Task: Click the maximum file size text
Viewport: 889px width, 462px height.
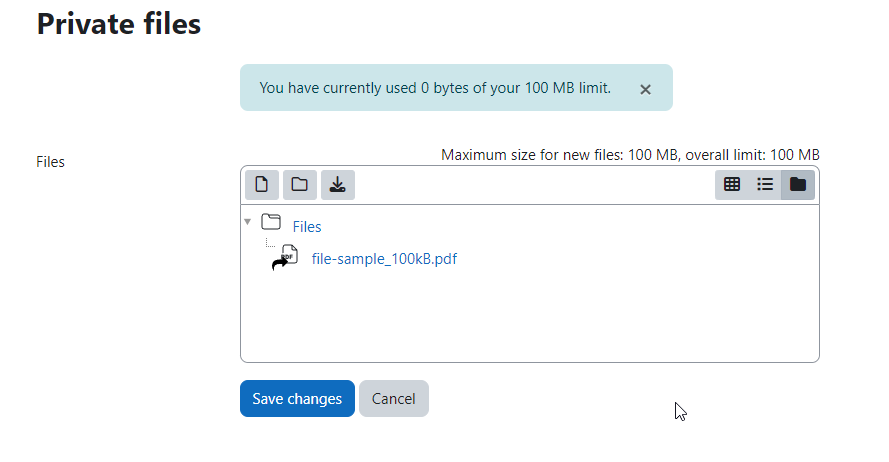Action: 630,155
